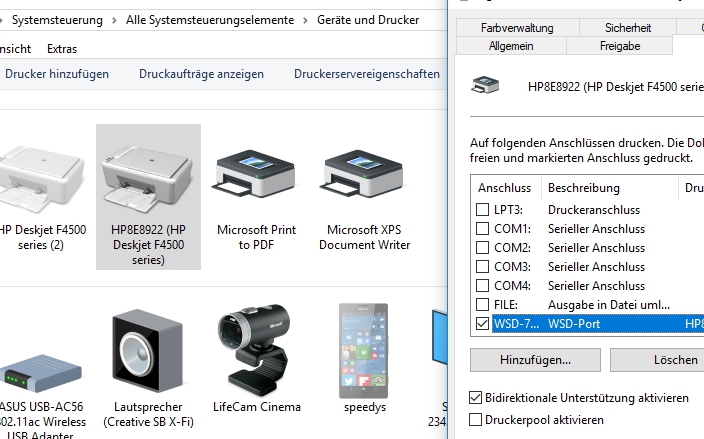The height and width of the screenshot is (439, 704).
Task: Switch to the Freigabe tab
Action: click(x=620, y=46)
